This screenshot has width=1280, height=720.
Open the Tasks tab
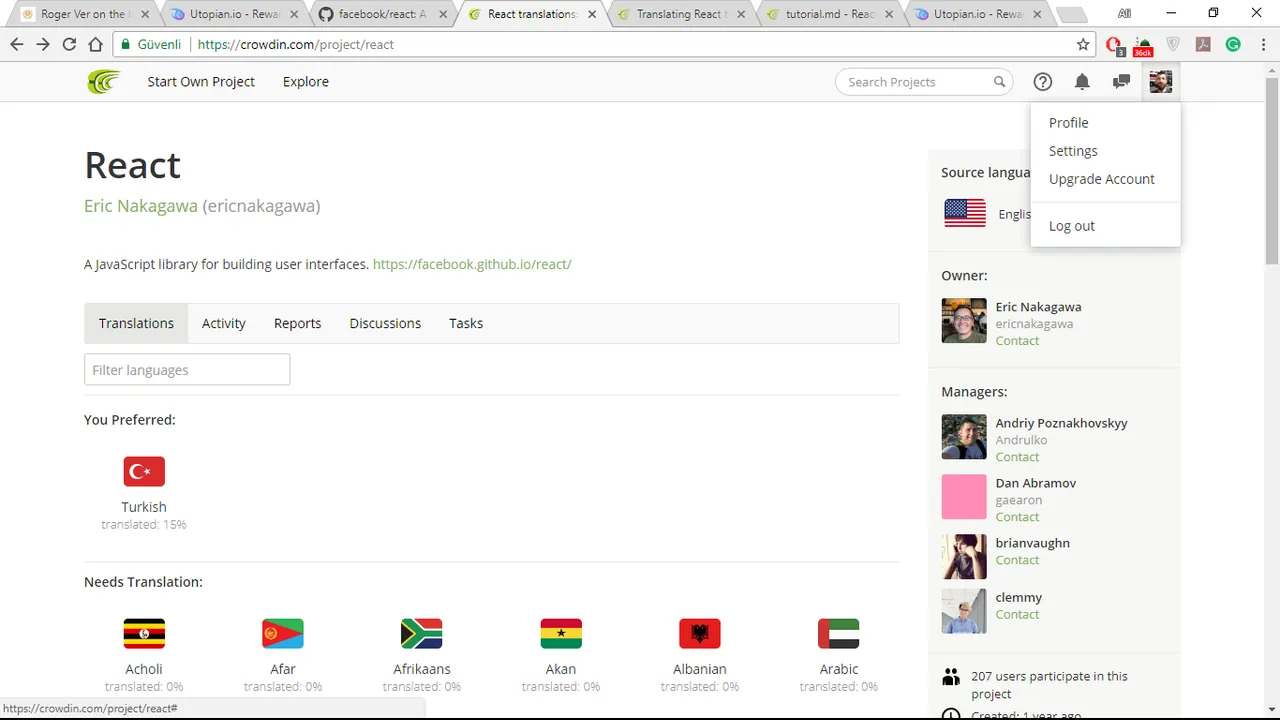466,323
